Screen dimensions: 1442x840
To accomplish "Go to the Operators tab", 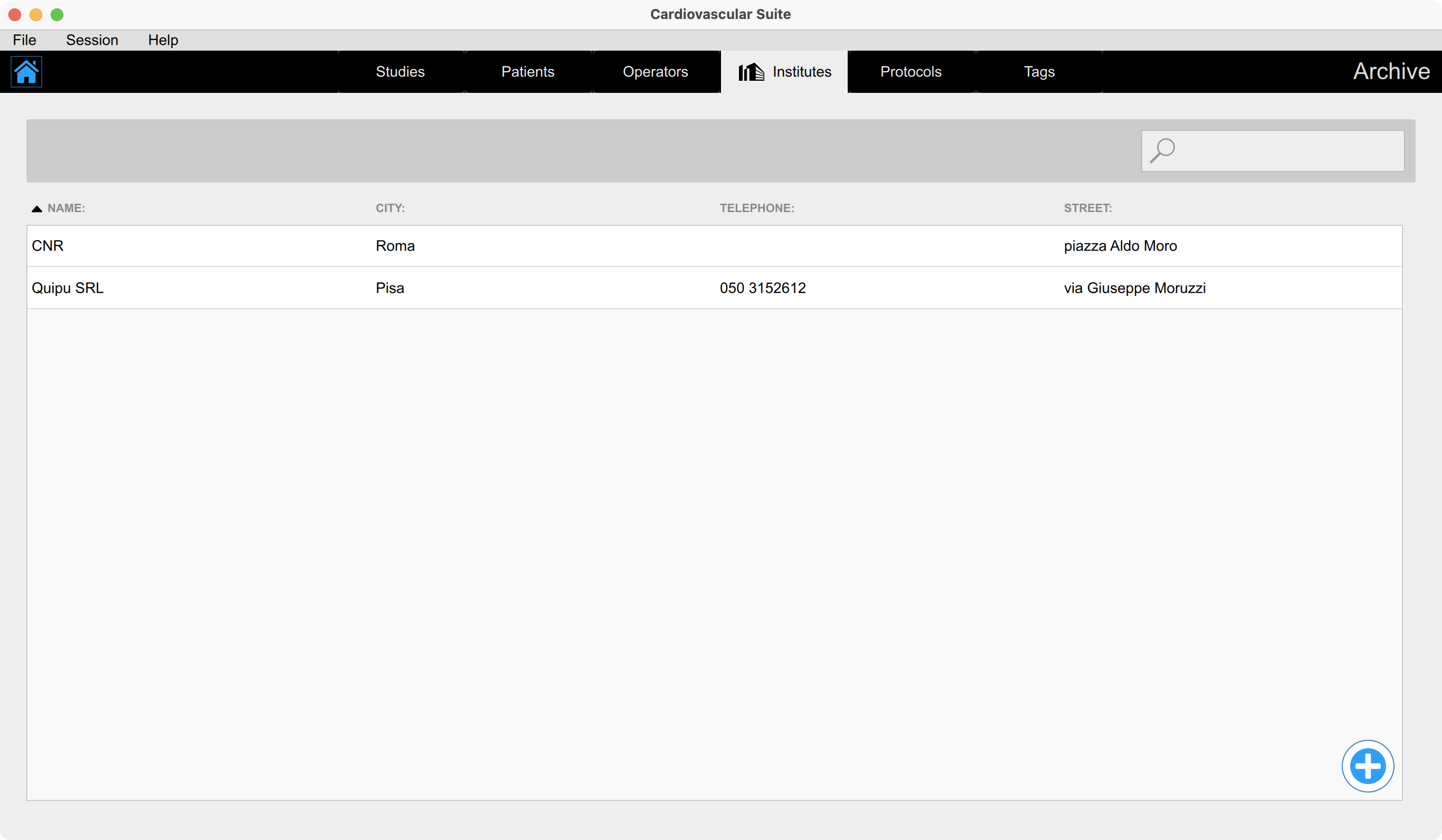I will [655, 72].
